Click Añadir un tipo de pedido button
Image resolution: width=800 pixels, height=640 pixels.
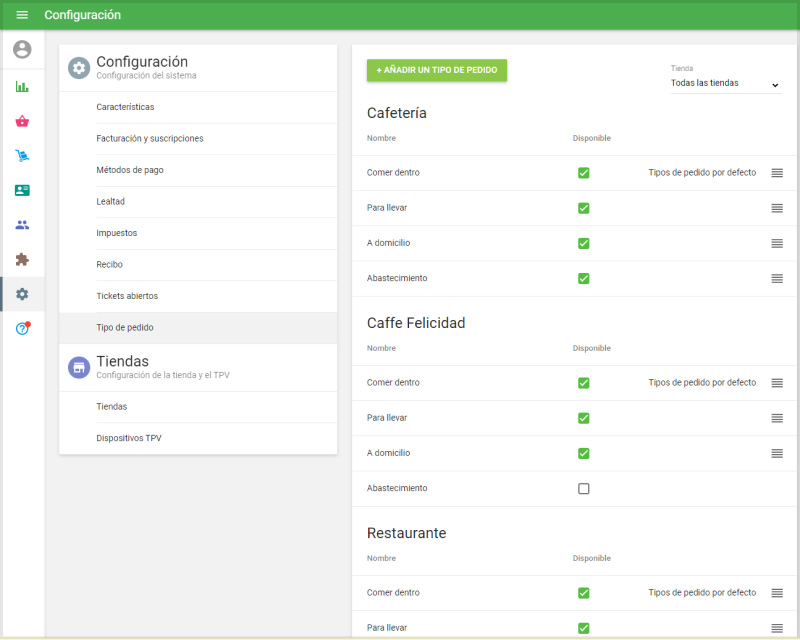tap(437, 70)
